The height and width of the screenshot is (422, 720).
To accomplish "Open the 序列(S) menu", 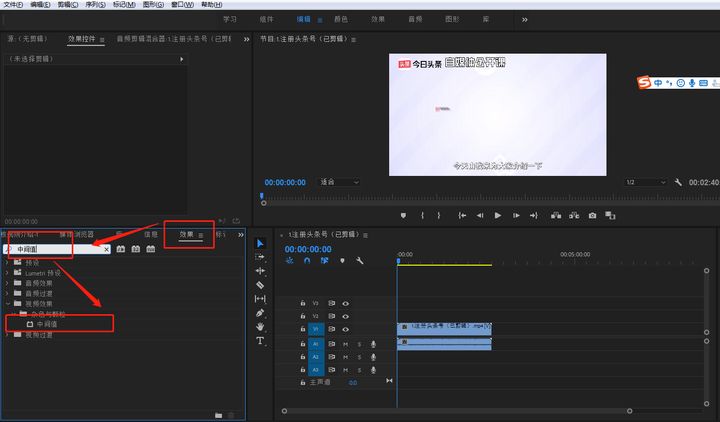I will 95,5.
